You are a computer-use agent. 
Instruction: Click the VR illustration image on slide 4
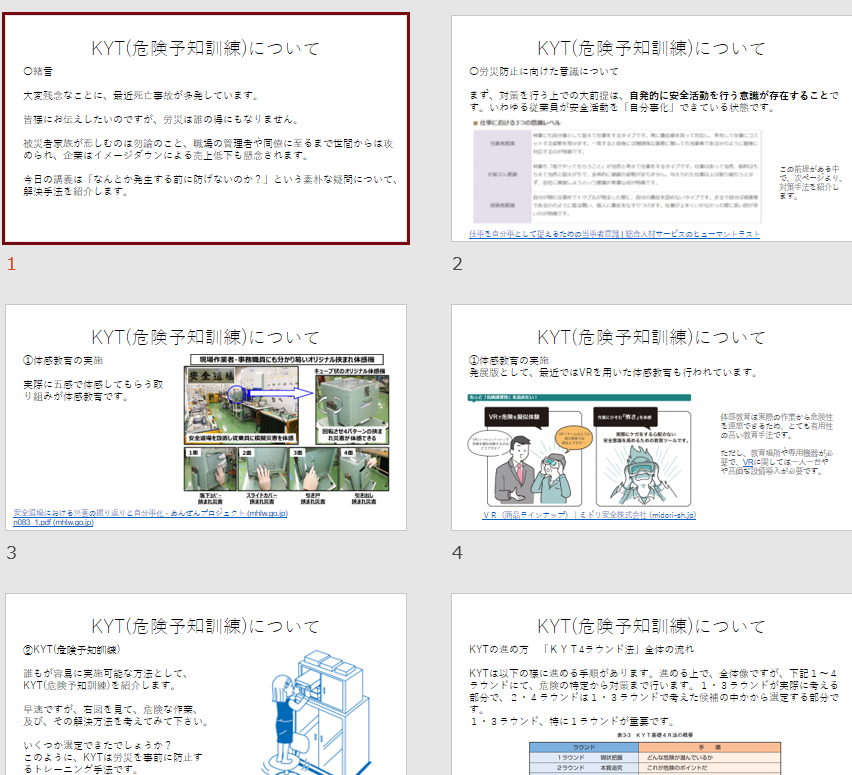(579, 451)
